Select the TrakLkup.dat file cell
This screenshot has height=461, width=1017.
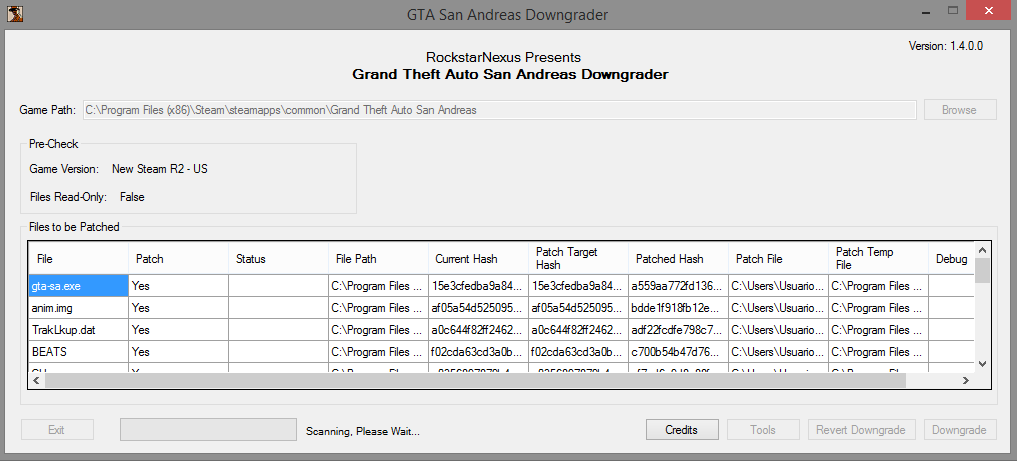[78, 330]
